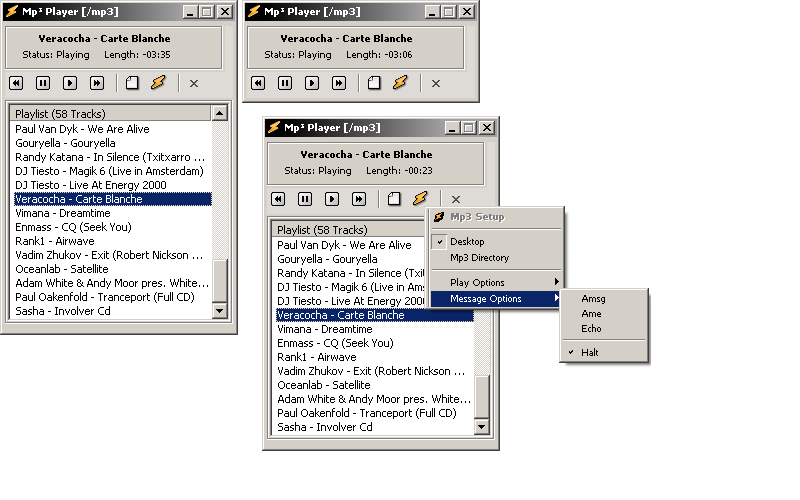Image resolution: width=800 pixels, height=500 pixels.
Task: Select Mp3 Directory menu entry
Action: coord(495,258)
